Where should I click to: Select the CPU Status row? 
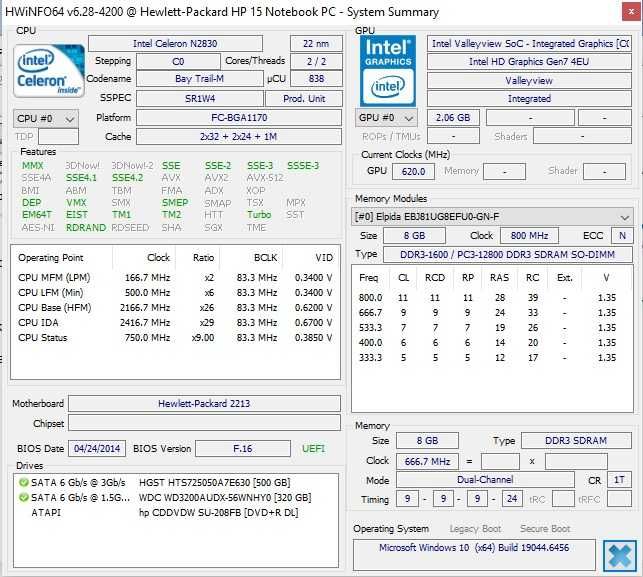[x=175, y=338]
